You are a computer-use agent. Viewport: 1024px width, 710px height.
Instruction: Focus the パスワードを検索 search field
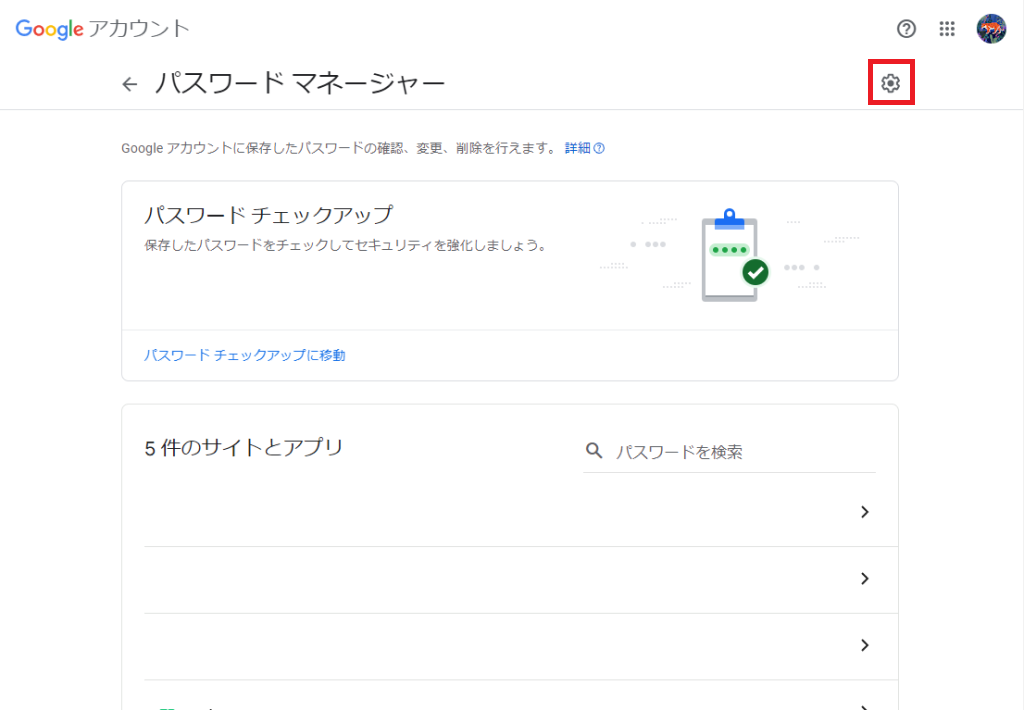pyautogui.click(x=740, y=452)
